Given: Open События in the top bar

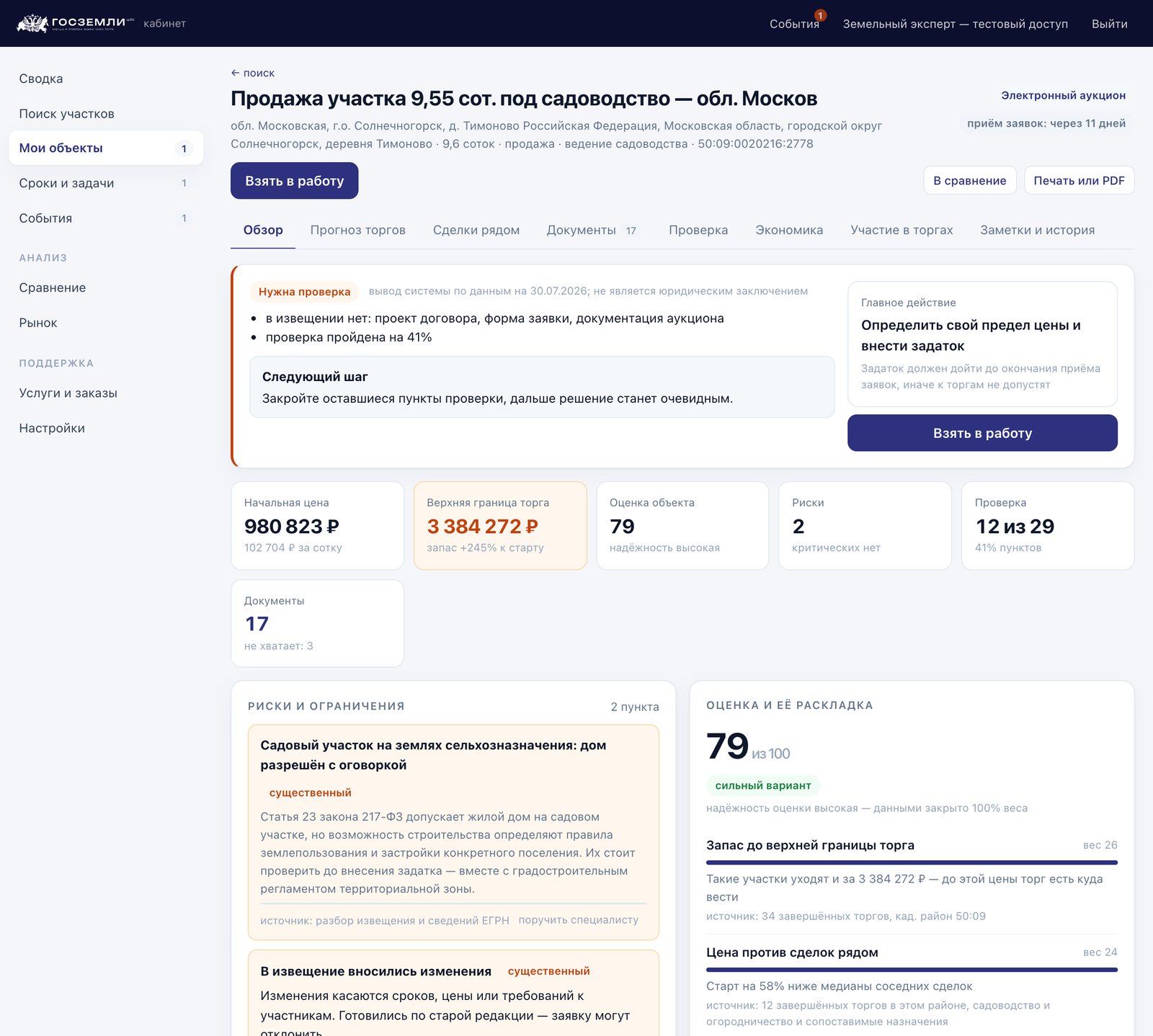Looking at the screenshot, I should pyautogui.click(x=794, y=24).
